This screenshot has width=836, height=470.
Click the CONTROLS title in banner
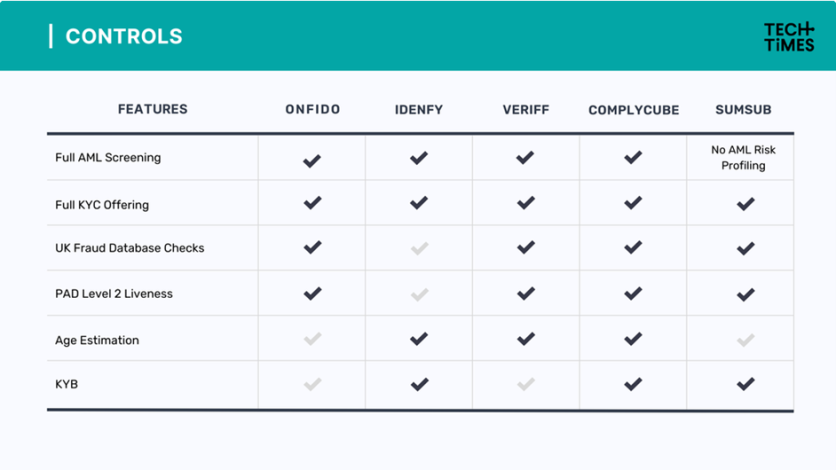pyautogui.click(x=124, y=36)
